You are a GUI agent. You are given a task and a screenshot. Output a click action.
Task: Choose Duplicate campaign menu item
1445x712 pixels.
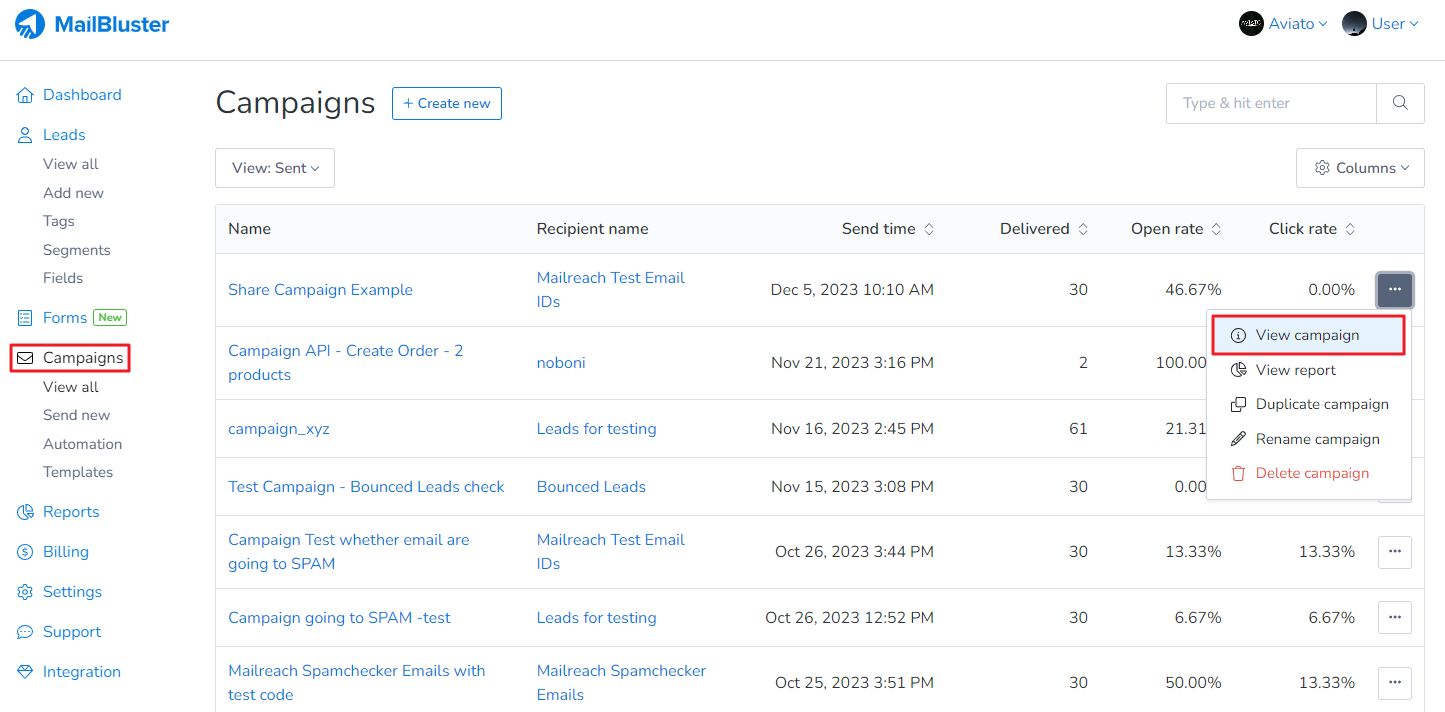click(x=1321, y=404)
